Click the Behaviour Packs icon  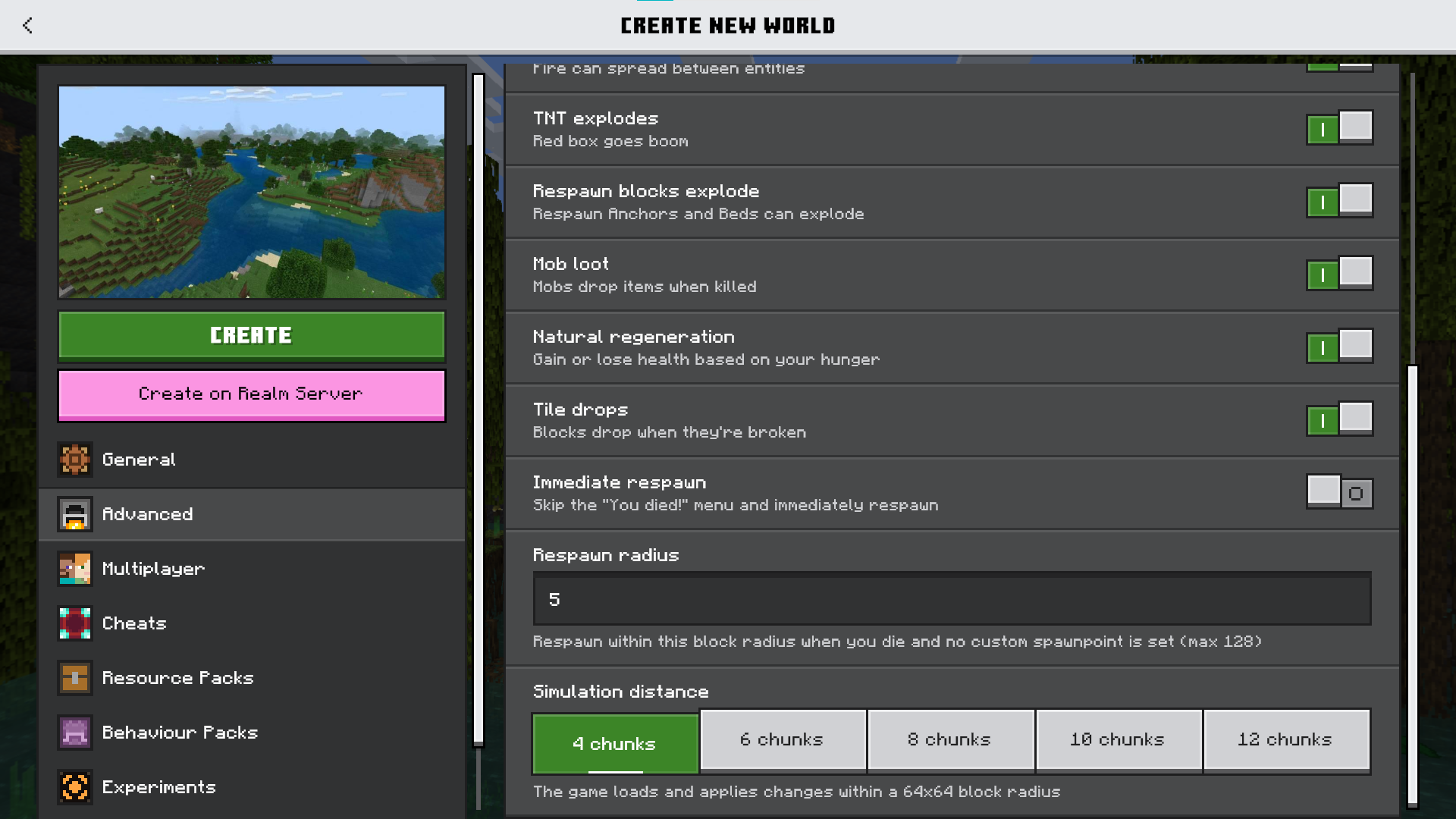[75, 733]
